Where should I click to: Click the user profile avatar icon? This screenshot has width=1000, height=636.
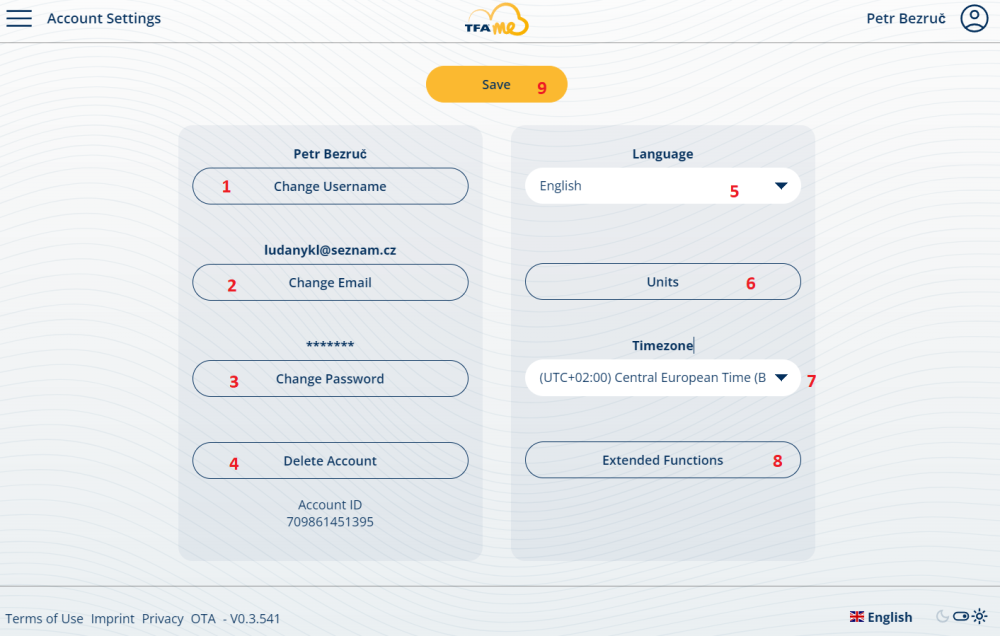[973, 18]
